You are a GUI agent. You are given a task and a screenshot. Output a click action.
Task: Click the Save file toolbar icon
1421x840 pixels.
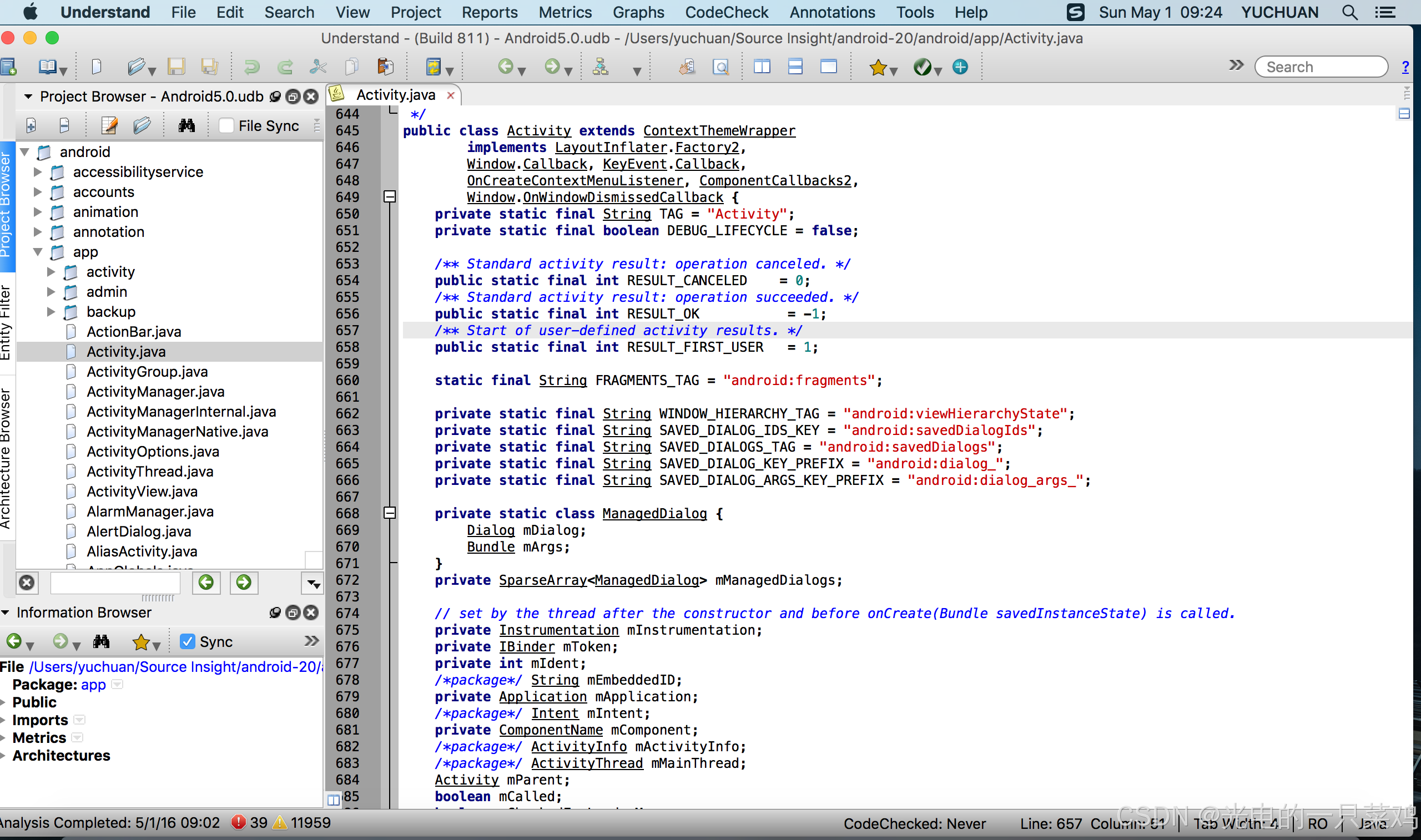(x=176, y=67)
